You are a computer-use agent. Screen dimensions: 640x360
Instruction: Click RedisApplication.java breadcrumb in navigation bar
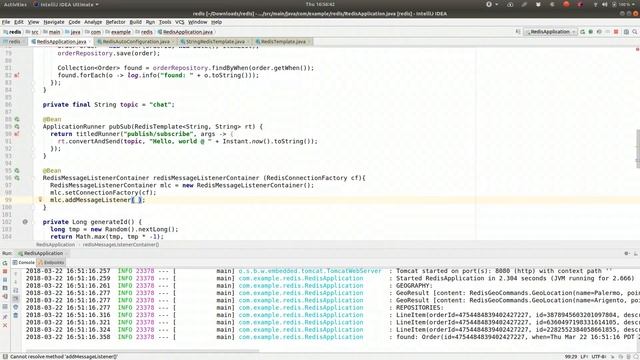coord(185,32)
